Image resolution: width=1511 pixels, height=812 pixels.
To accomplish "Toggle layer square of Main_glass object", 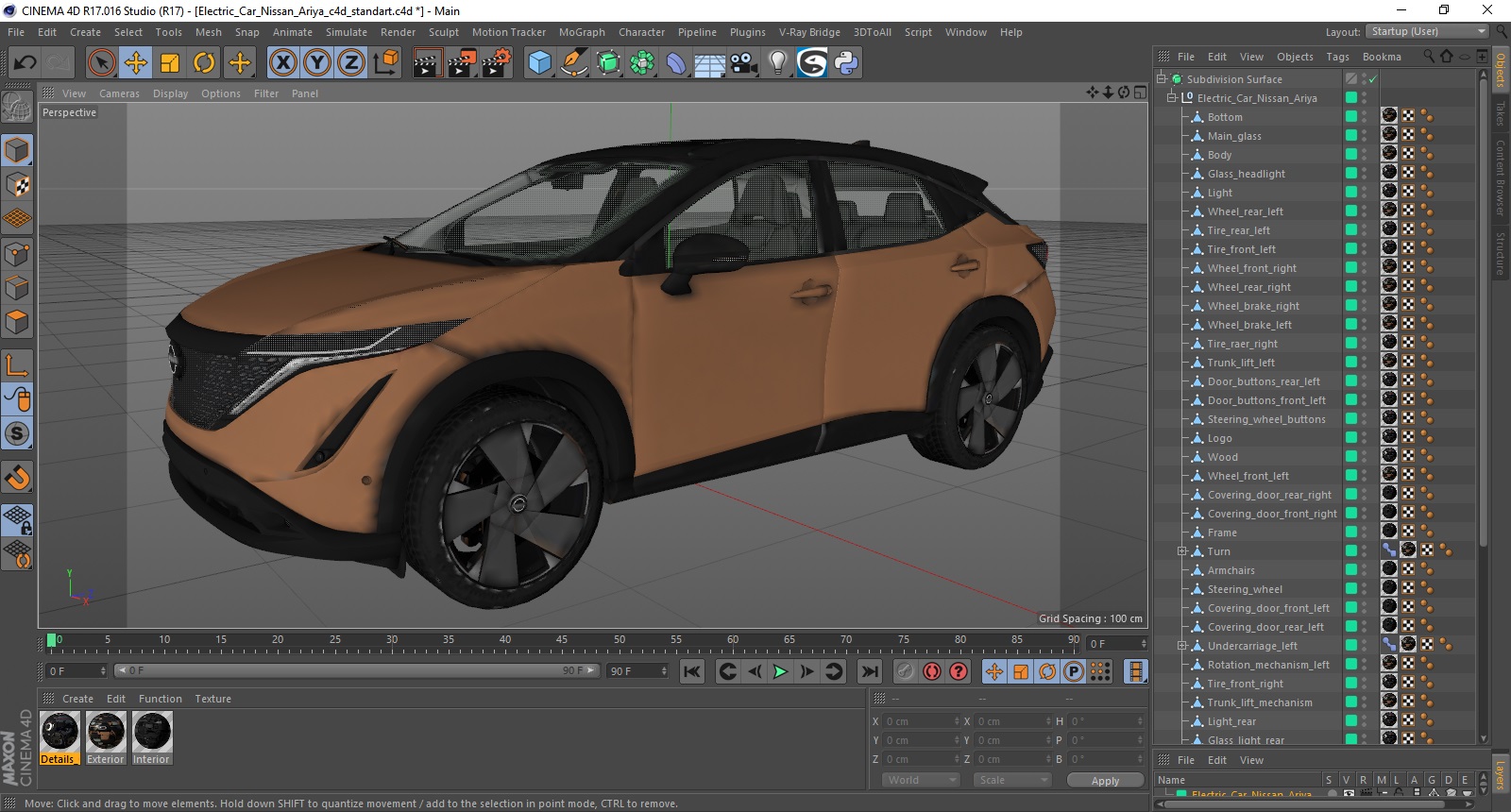I will point(1351,136).
